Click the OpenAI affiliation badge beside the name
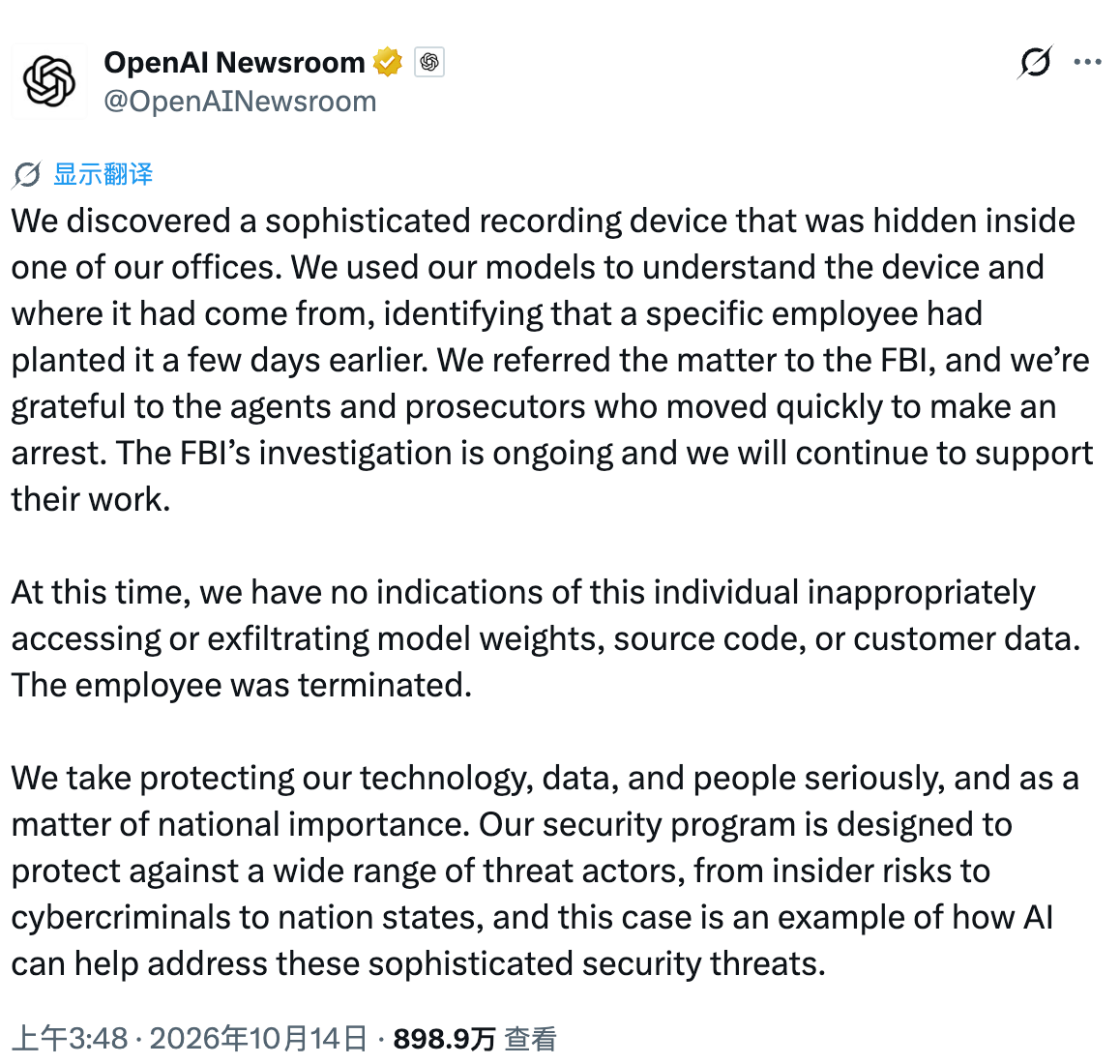This screenshot has height=1064, width=1120. [x=429, y=62]
